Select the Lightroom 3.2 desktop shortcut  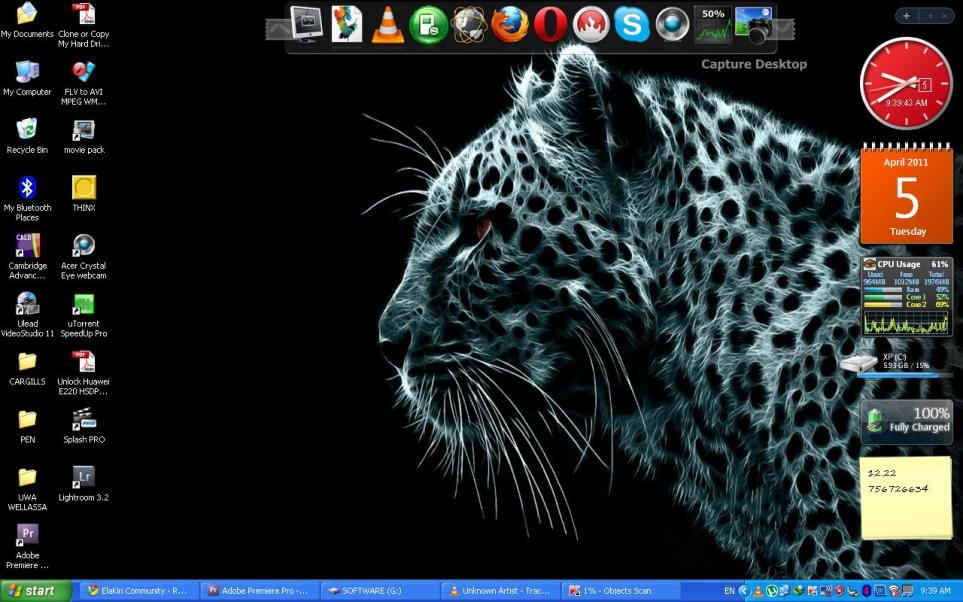84,483
